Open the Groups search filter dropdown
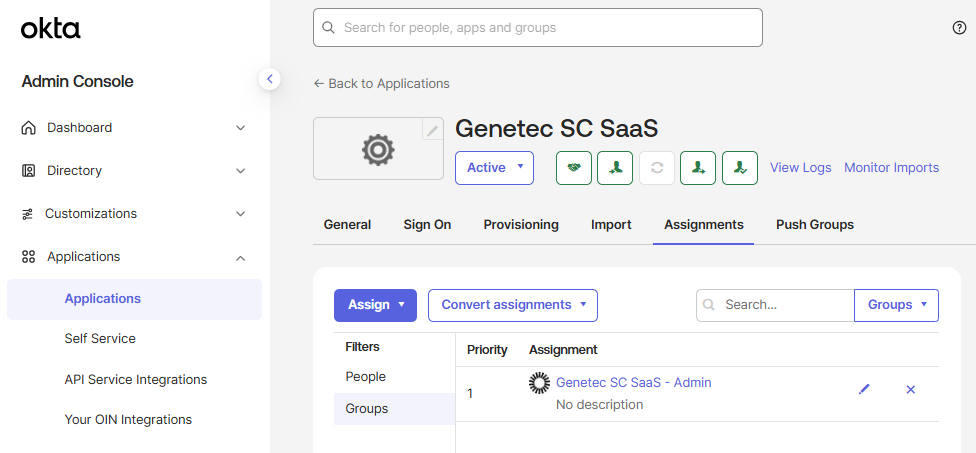Screen dimensions: 976x453 click(896, 305)
